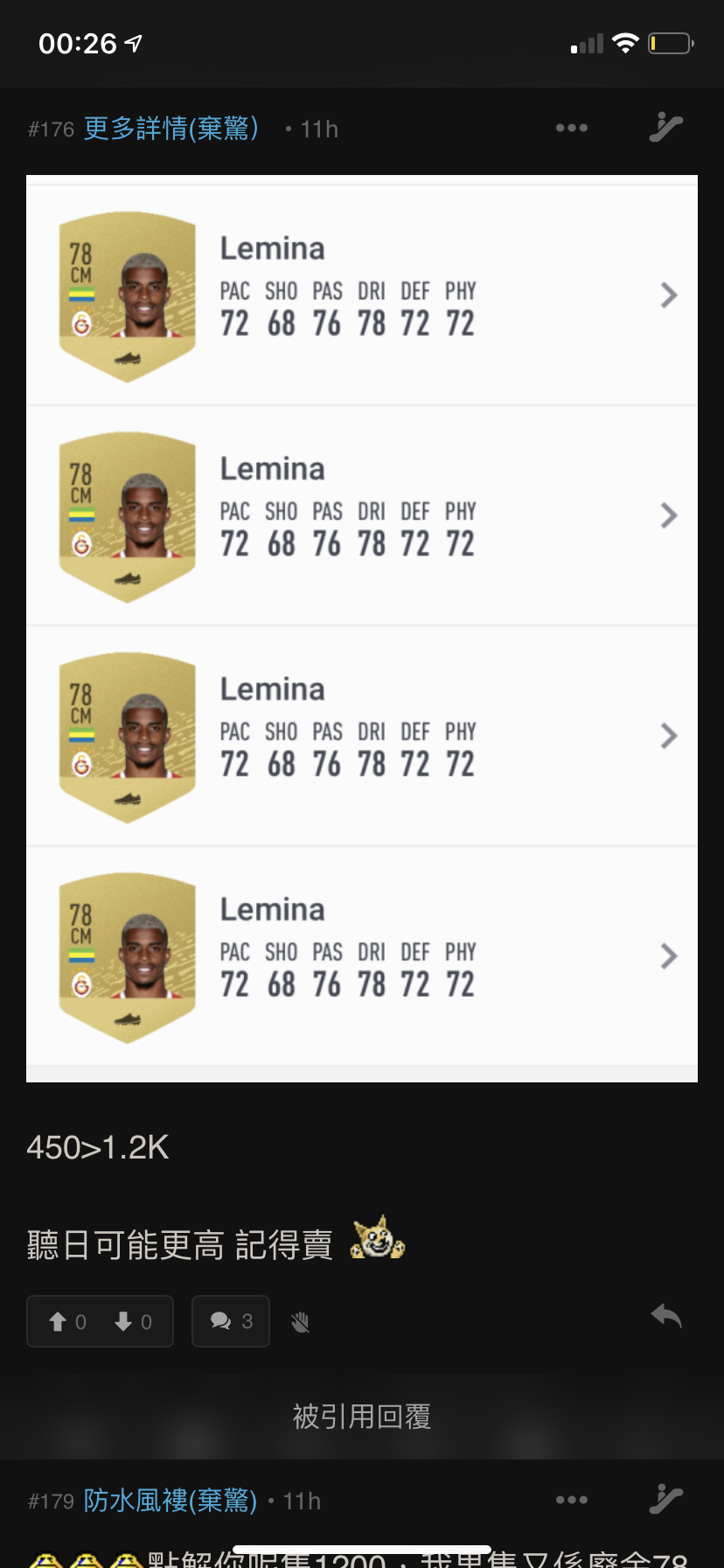Upvote post #176
The image size is (724, 1568).
click(67, 1321)
